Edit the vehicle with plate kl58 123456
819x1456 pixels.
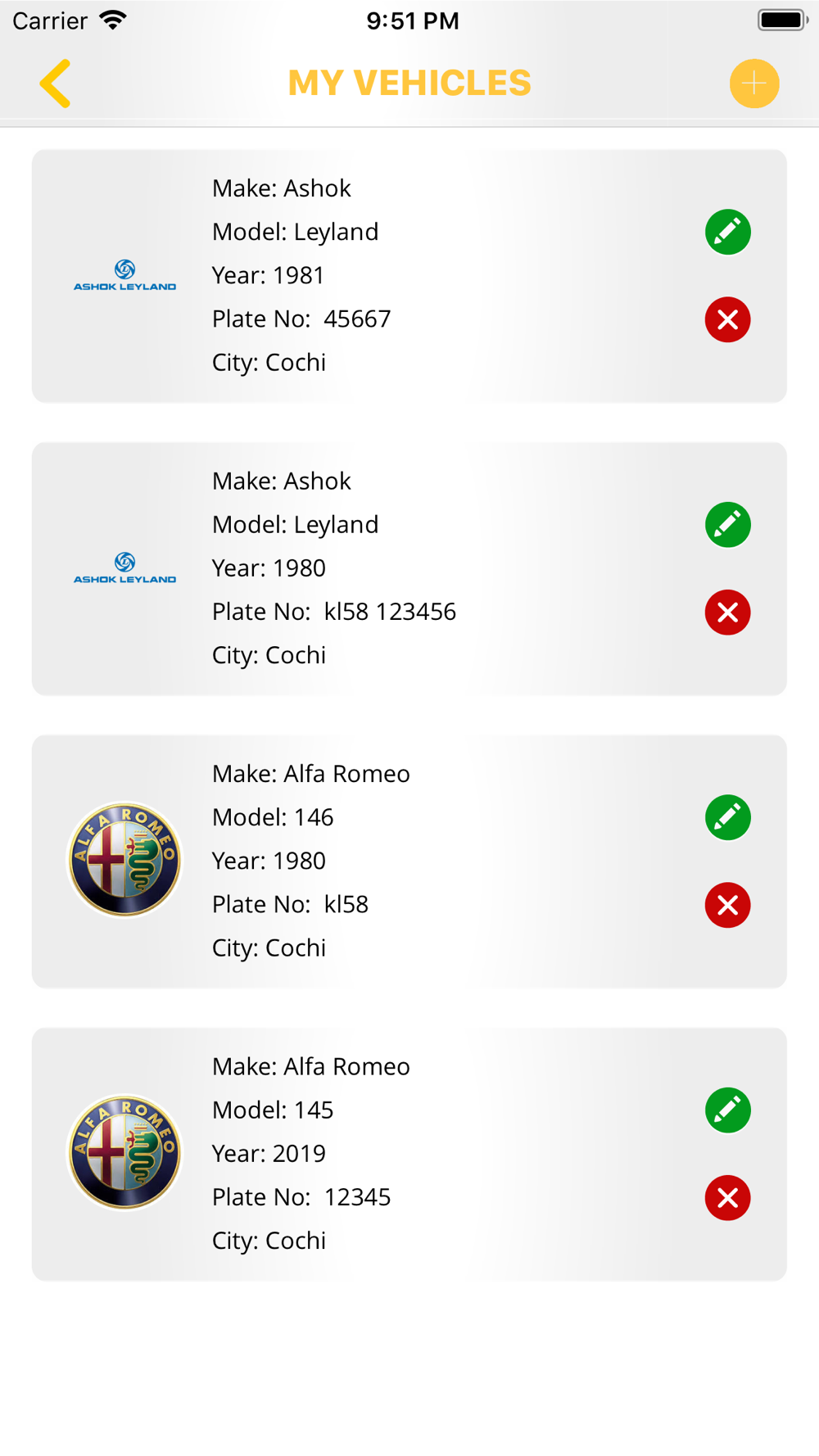[x=727, y=524]
